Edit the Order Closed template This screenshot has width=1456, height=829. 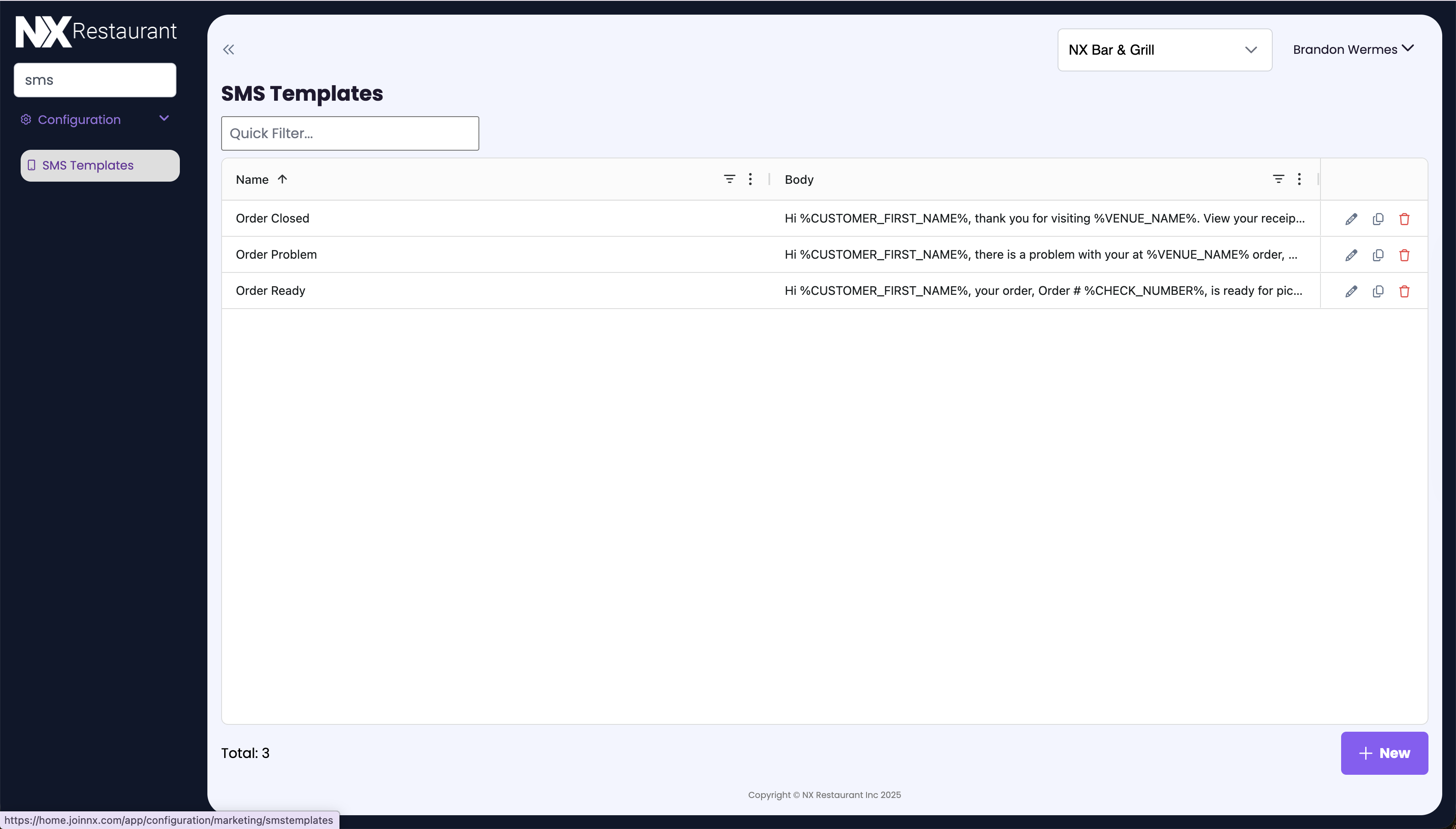click(1351, 219)
